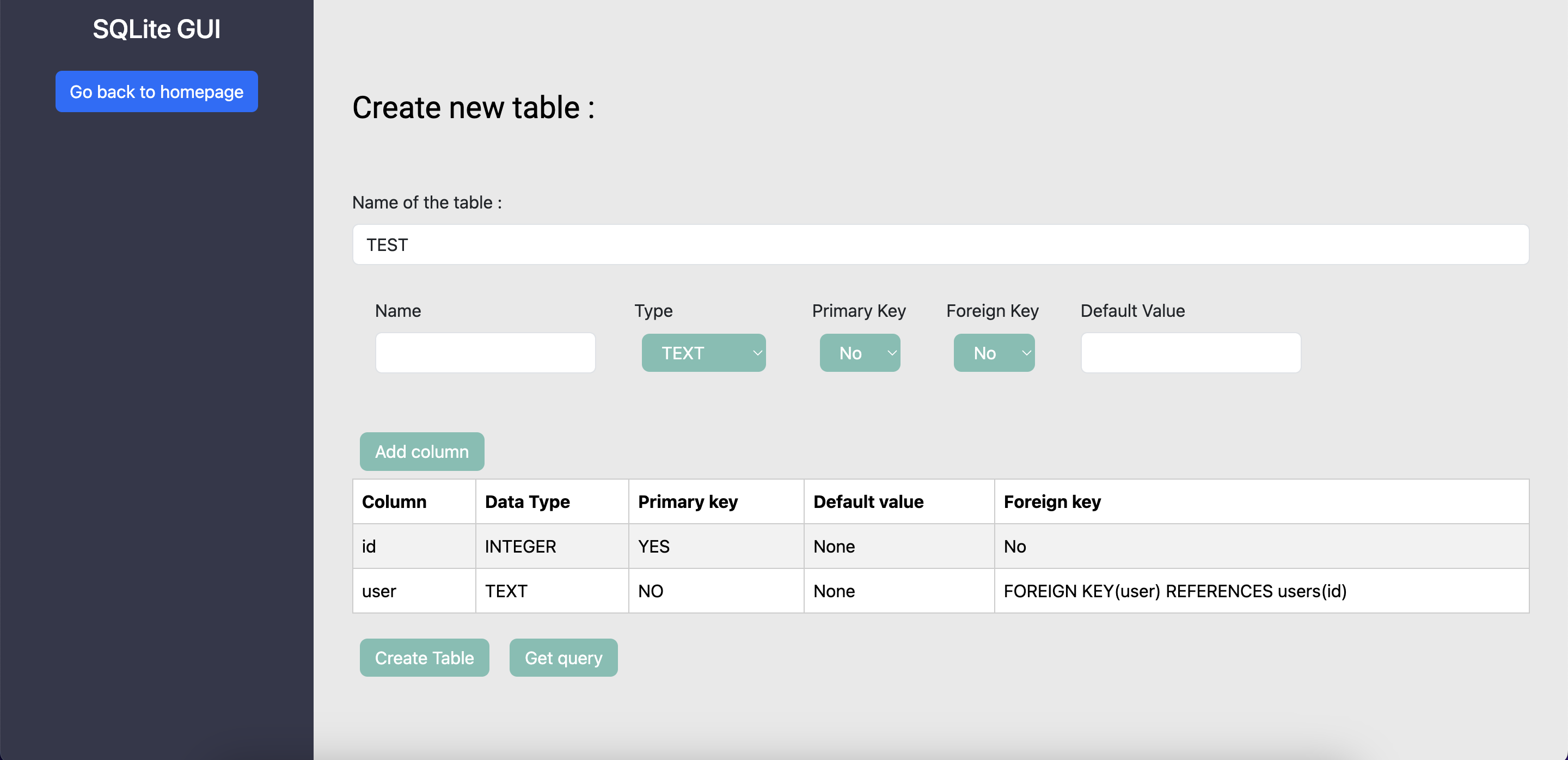Image resolution: width=1568 pixels, height=760 pixels.
Task: Click the Data Type table header
Action: [527, 501]
